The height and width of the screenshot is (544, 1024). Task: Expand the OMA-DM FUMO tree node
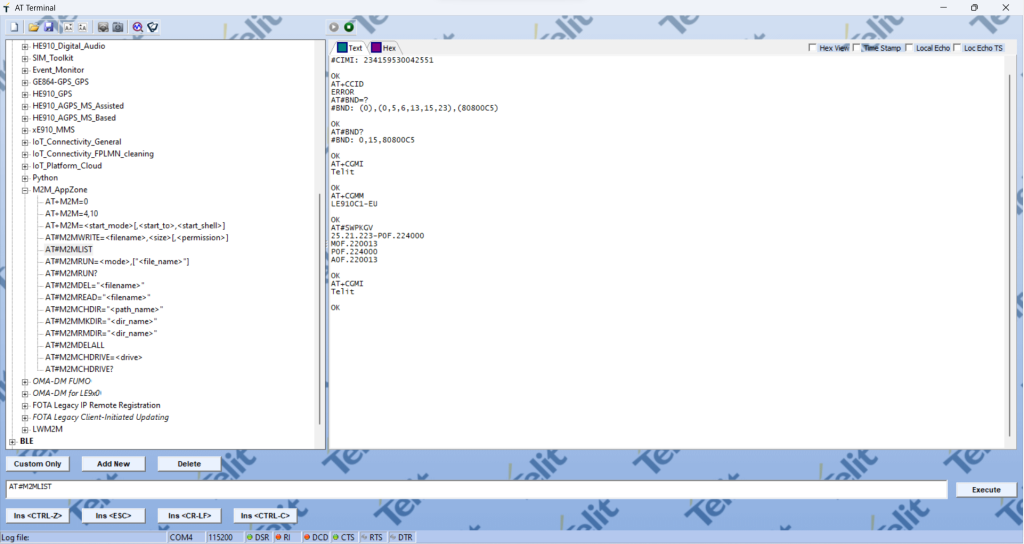click(25, 381)
